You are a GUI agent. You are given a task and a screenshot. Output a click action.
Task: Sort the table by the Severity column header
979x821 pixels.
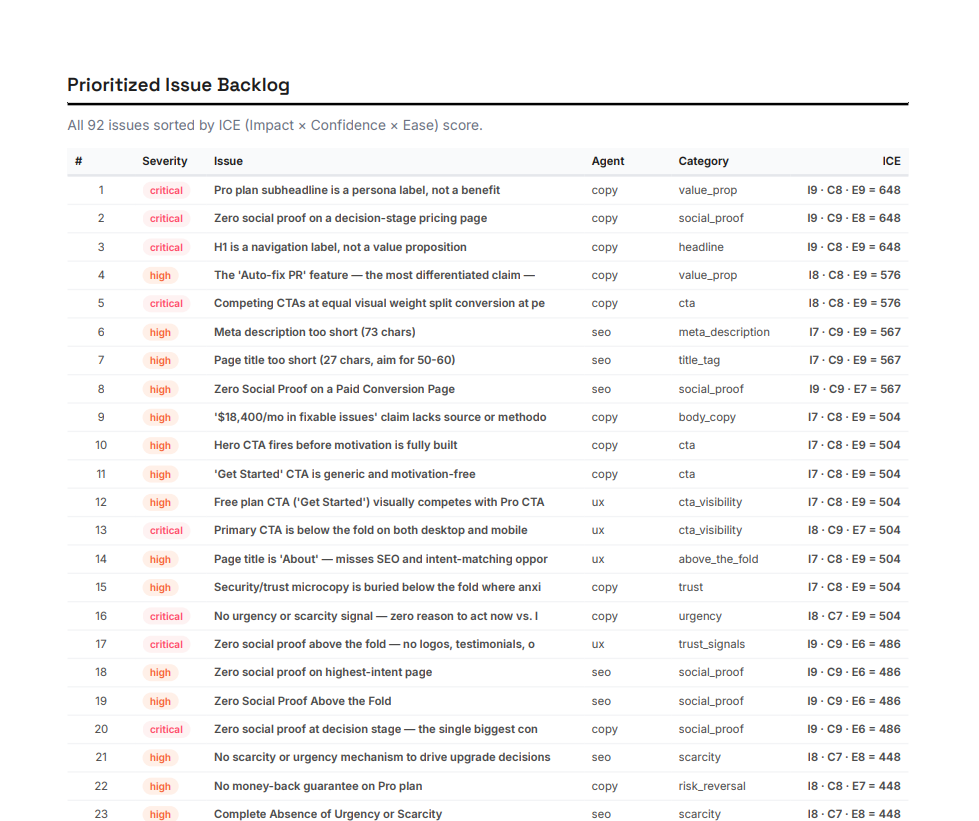point(164,161)
